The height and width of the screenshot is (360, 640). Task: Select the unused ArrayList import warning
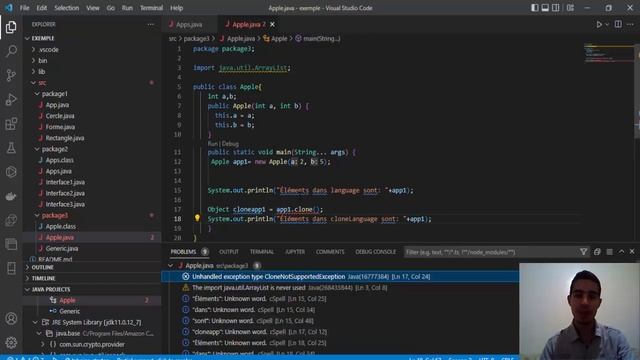(x=340, y=287)
